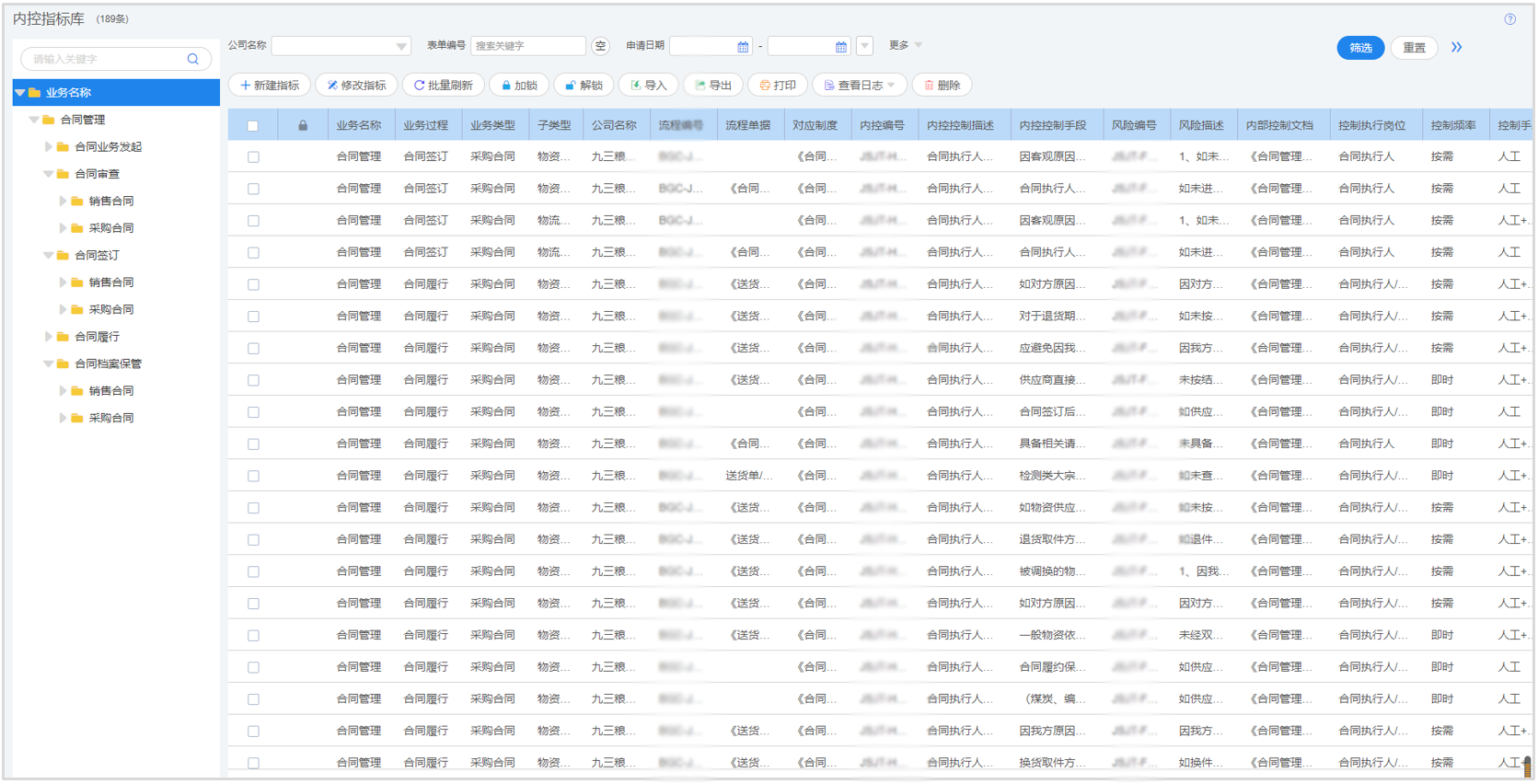Click the 加锁 lock button
The image size is (1538, 784).
point(519,86)
